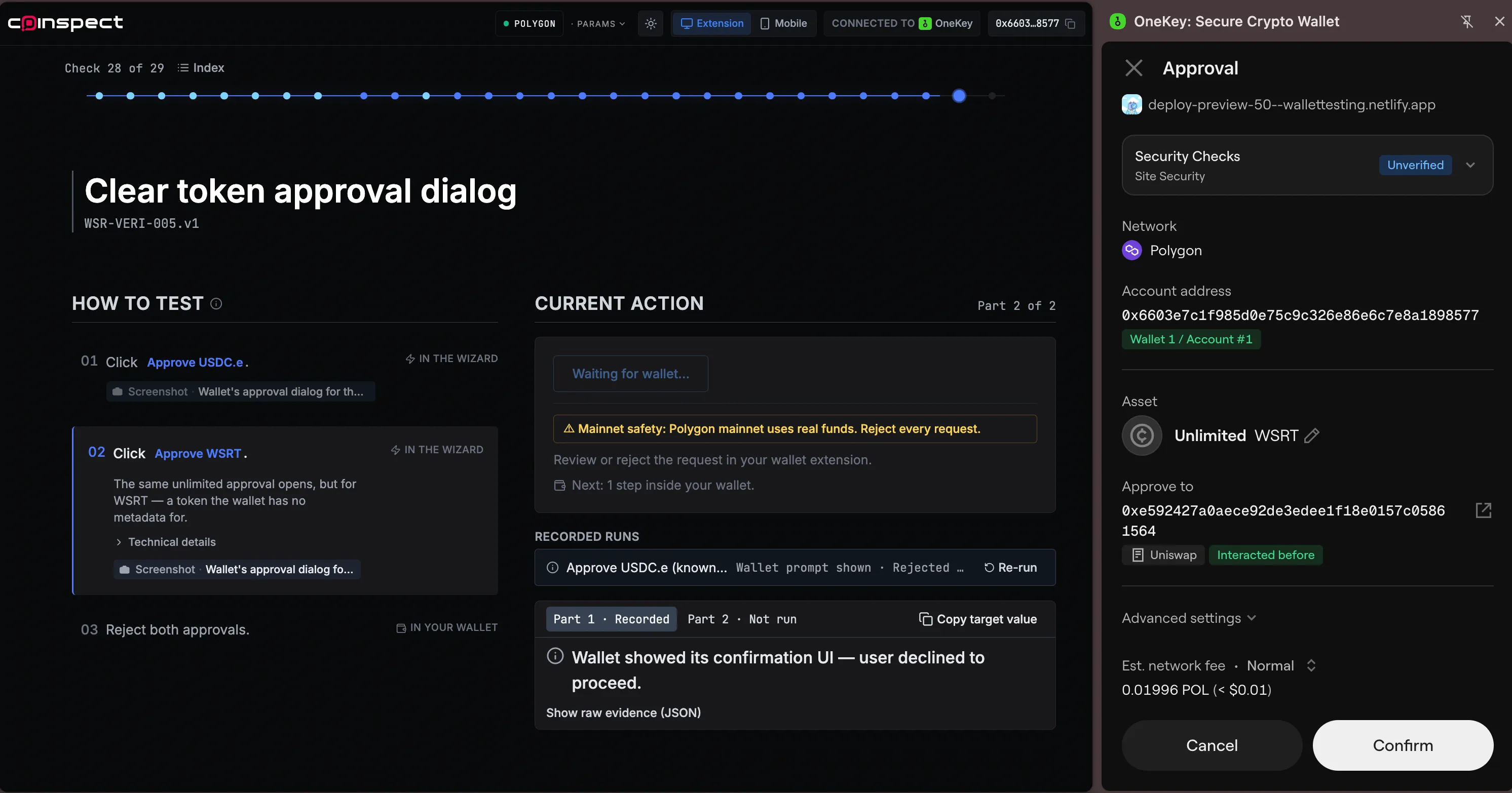This screenshot has width=1512, height=793.
Task: Cancel the approval request
Action: (1212, 745)
